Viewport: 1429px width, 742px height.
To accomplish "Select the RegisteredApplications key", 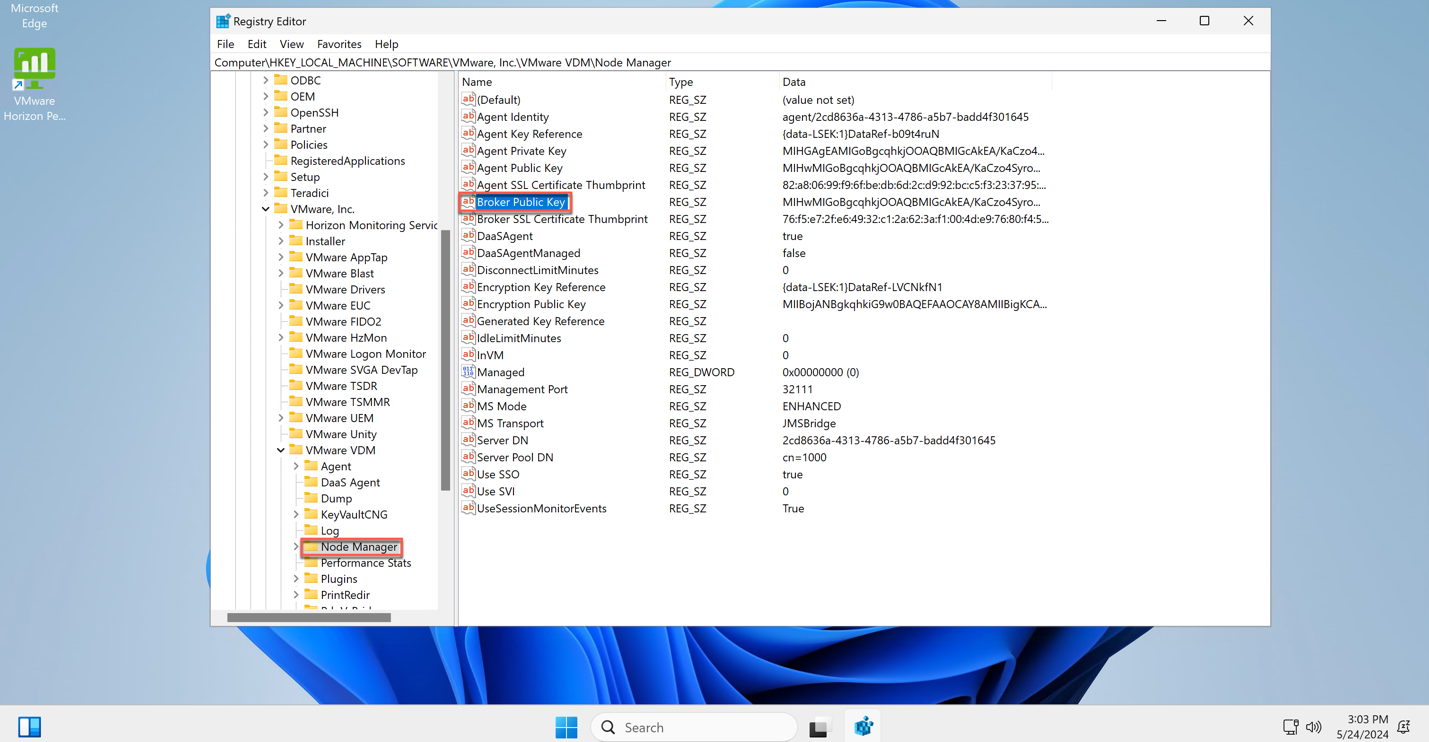I will point(347,161).
